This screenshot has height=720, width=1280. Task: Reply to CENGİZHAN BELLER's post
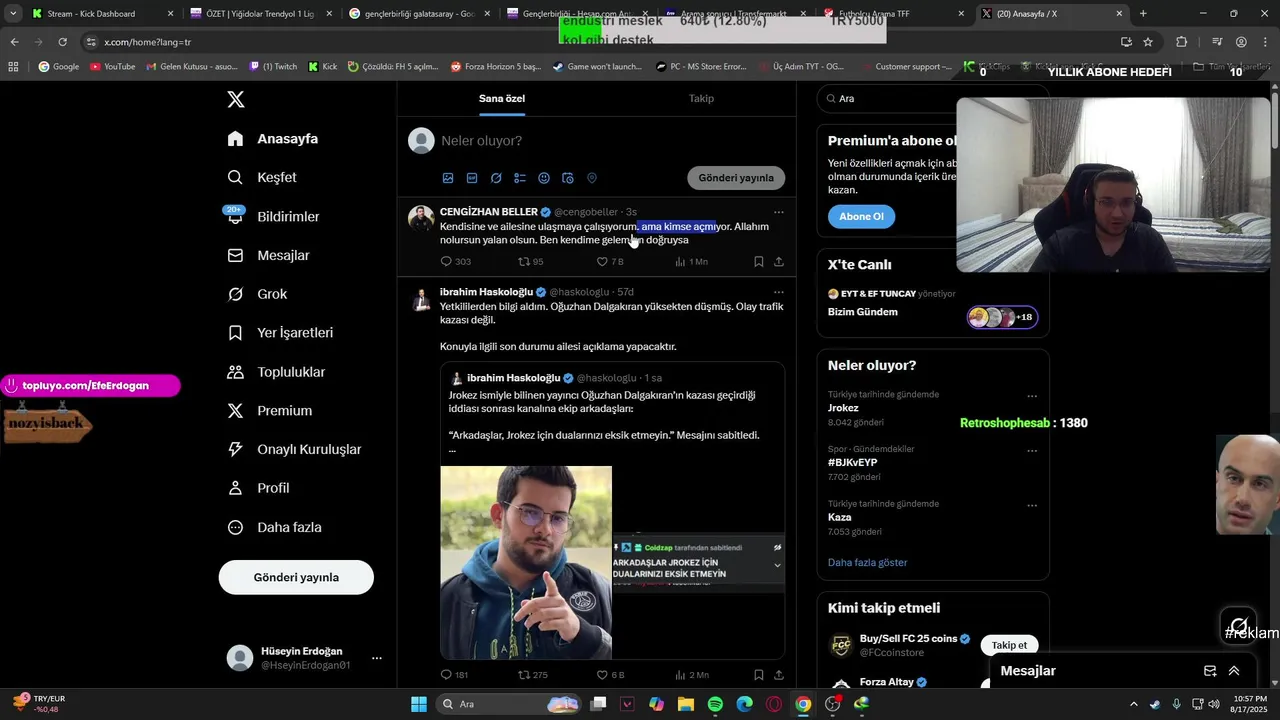(x=455, y=262)
